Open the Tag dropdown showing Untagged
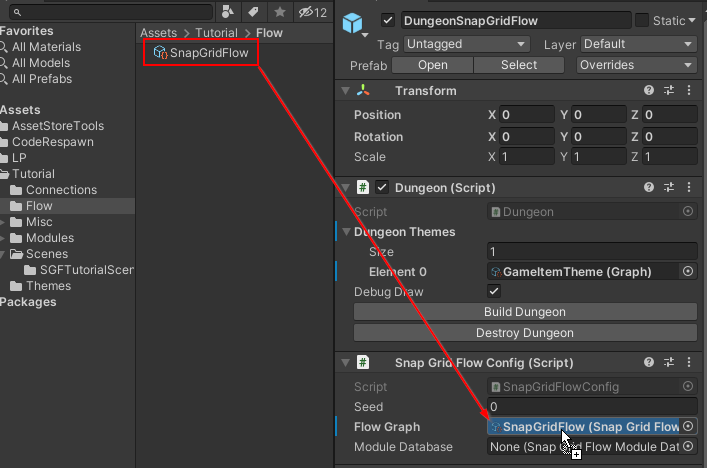This screenshot has width=707, height=468. [467, 44]
